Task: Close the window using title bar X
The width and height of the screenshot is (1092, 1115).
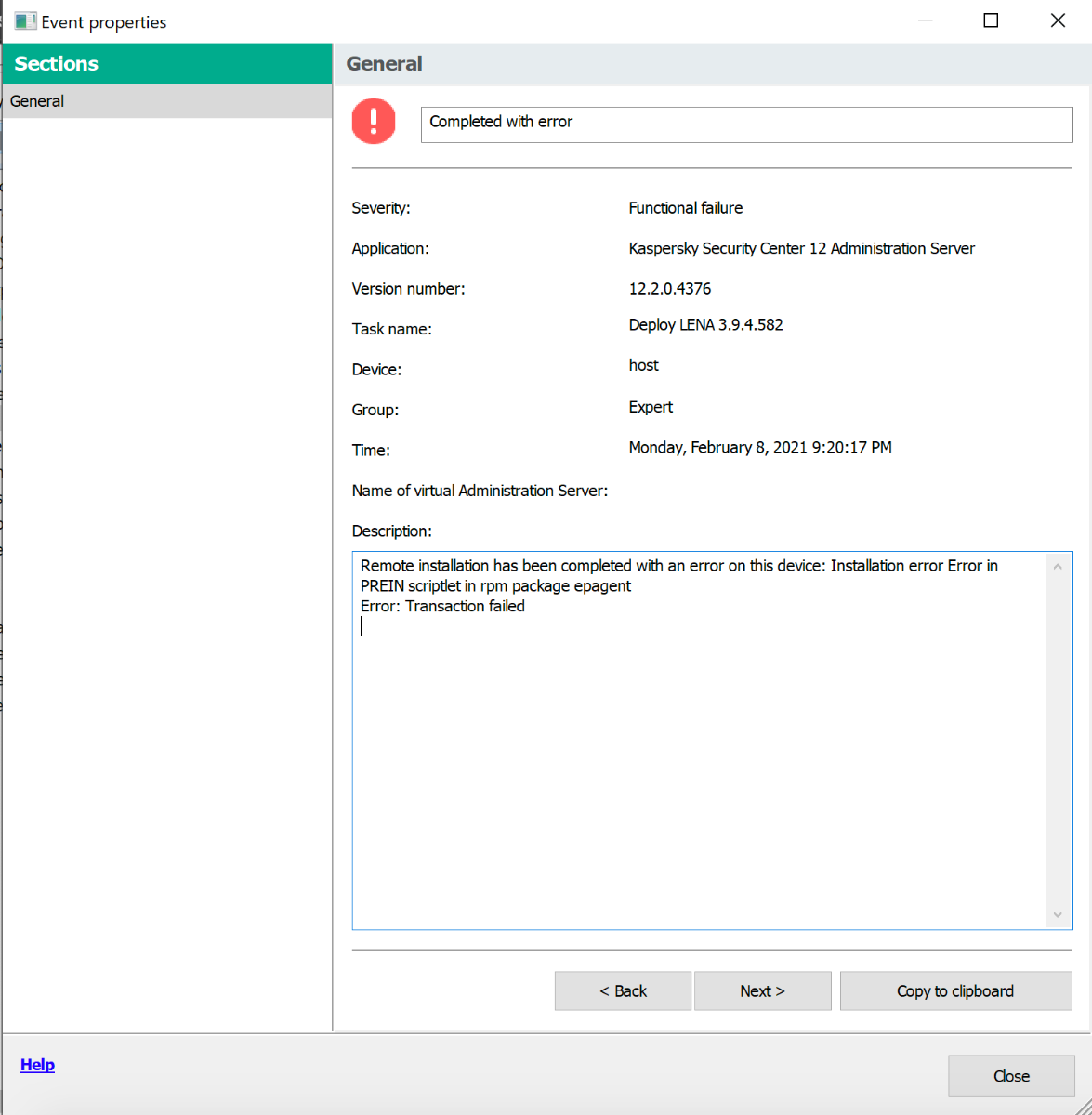Action: 1058,20
